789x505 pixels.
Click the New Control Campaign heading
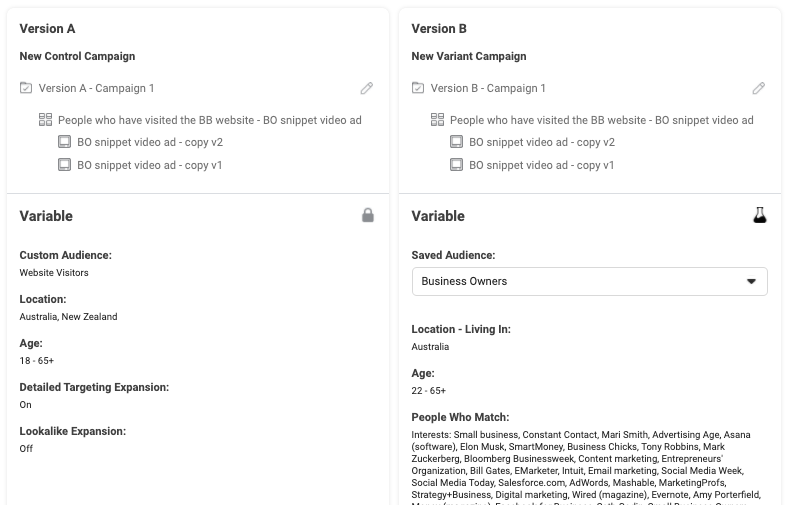pyautogui.click(x=77, y=56)
